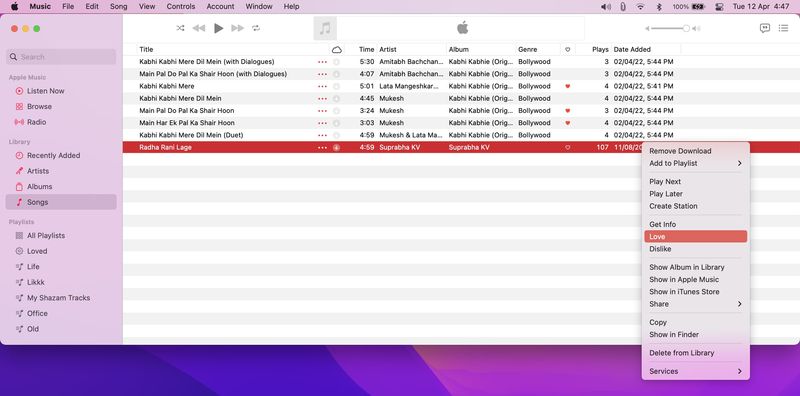Screen dimensions: 800x396
Task: Open Wi-Fi status in menu bar
Action: 640,7
